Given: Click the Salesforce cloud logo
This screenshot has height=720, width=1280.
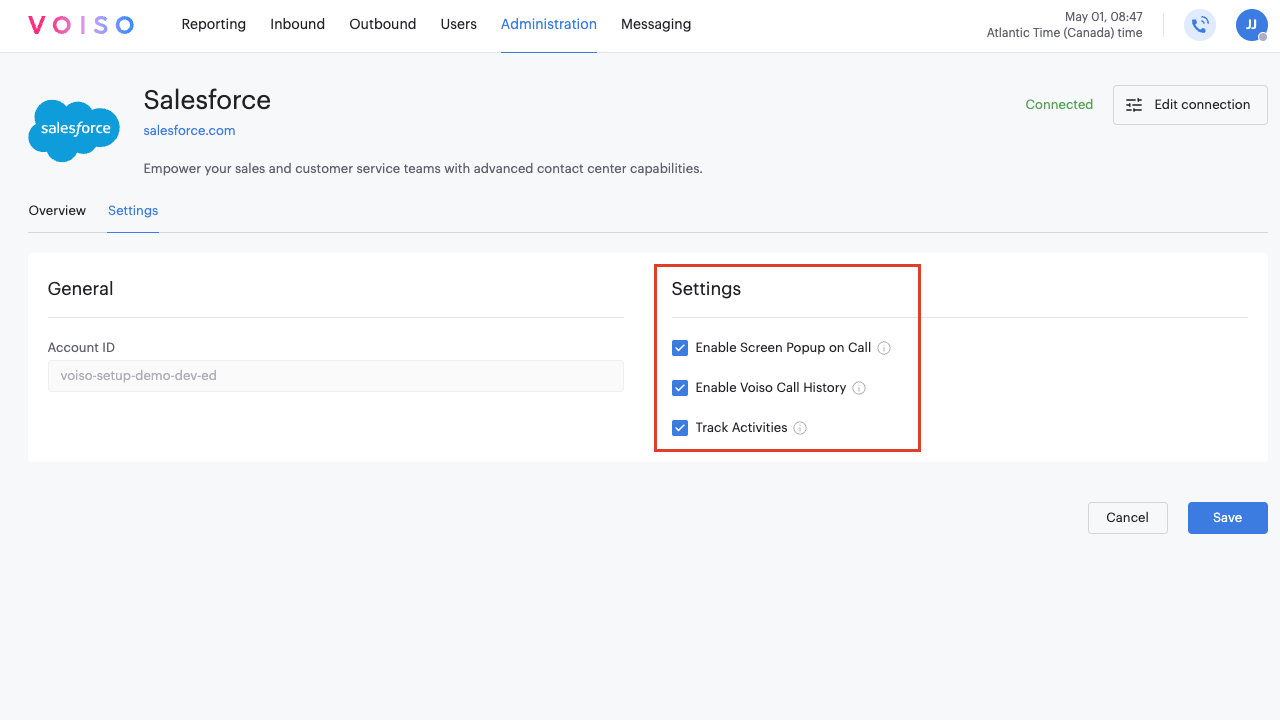Looking at the screenshot, I should tap(74, 130).
